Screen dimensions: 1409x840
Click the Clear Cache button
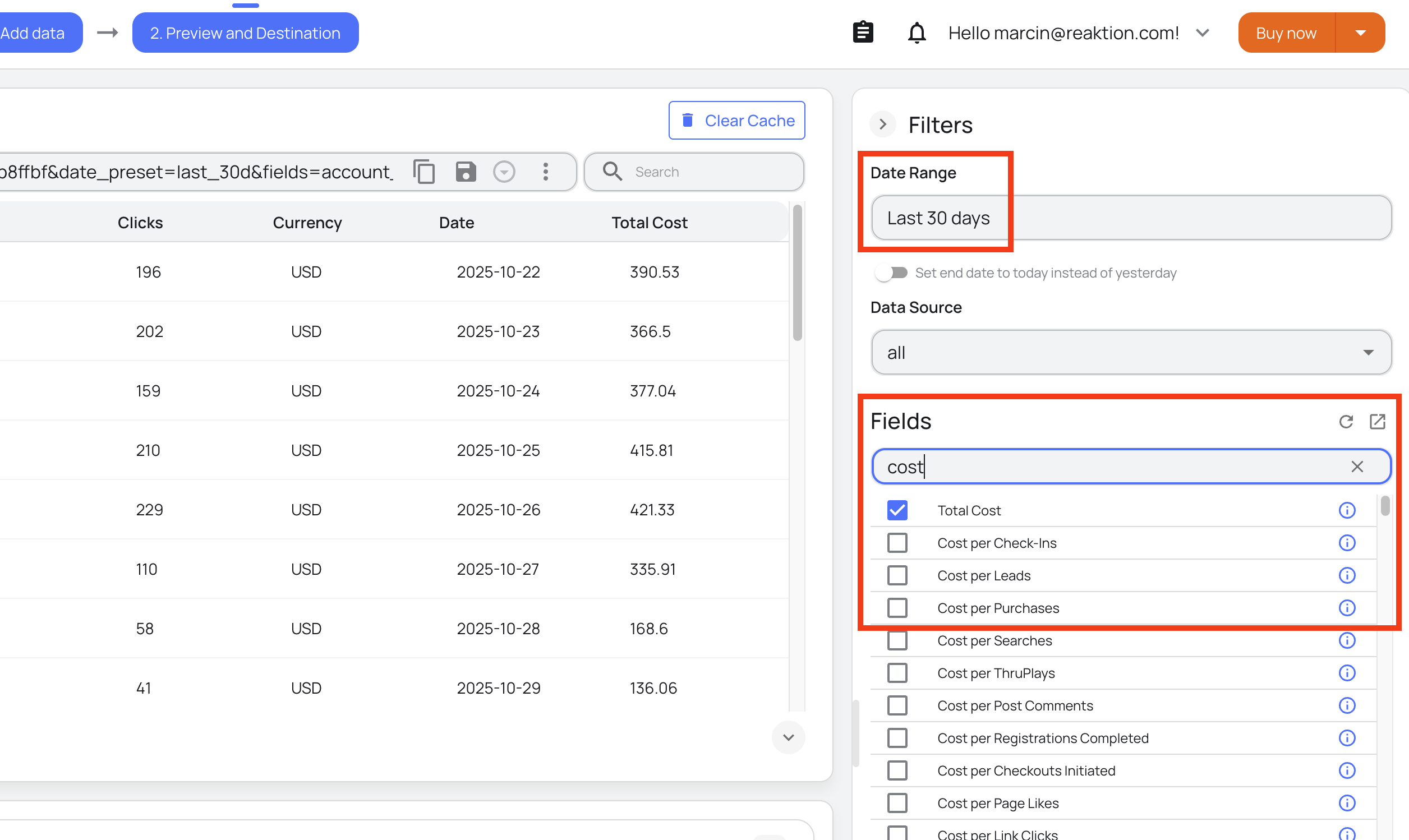[736, 121]
